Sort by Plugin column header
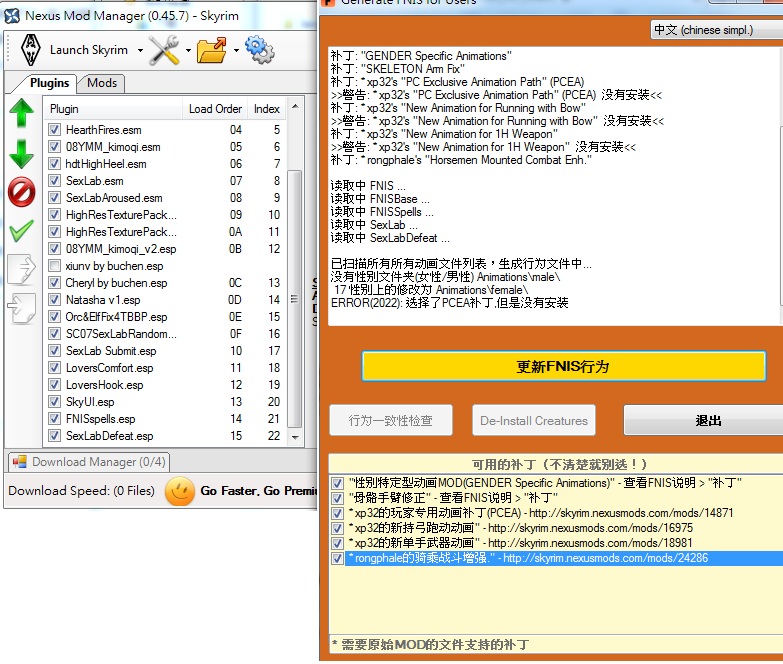This screenshot has width=783, height=664. [114, 109]
